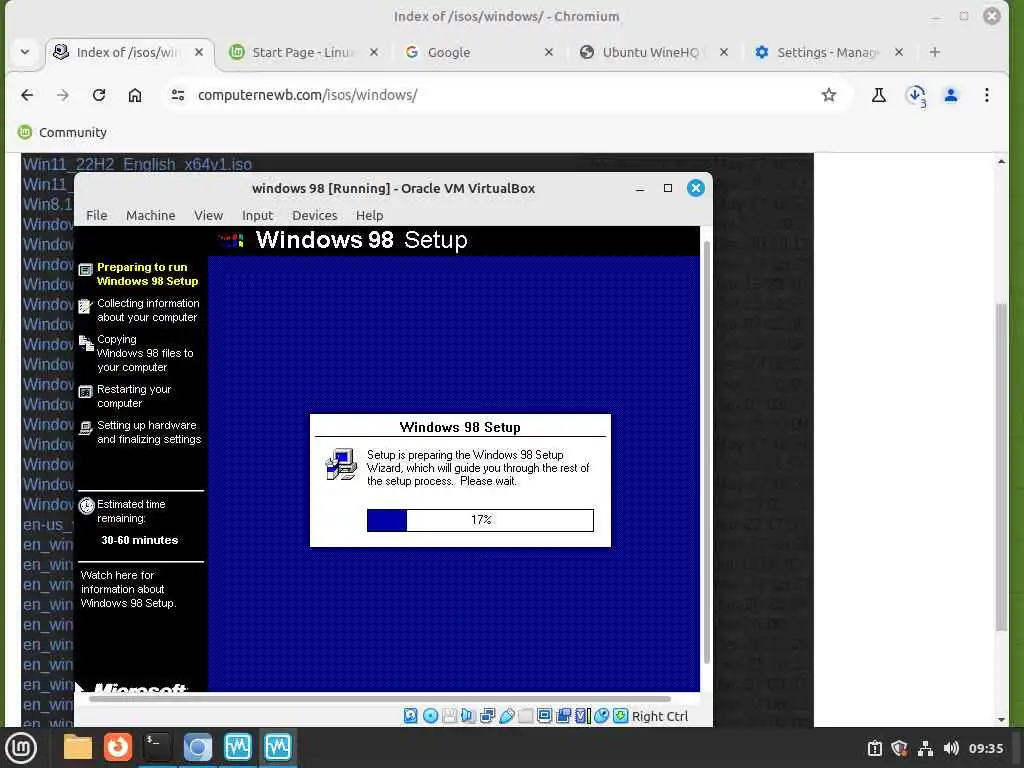Close the Index of /isos/windows tab
The image size is (1024, 768).
point(199,52)
